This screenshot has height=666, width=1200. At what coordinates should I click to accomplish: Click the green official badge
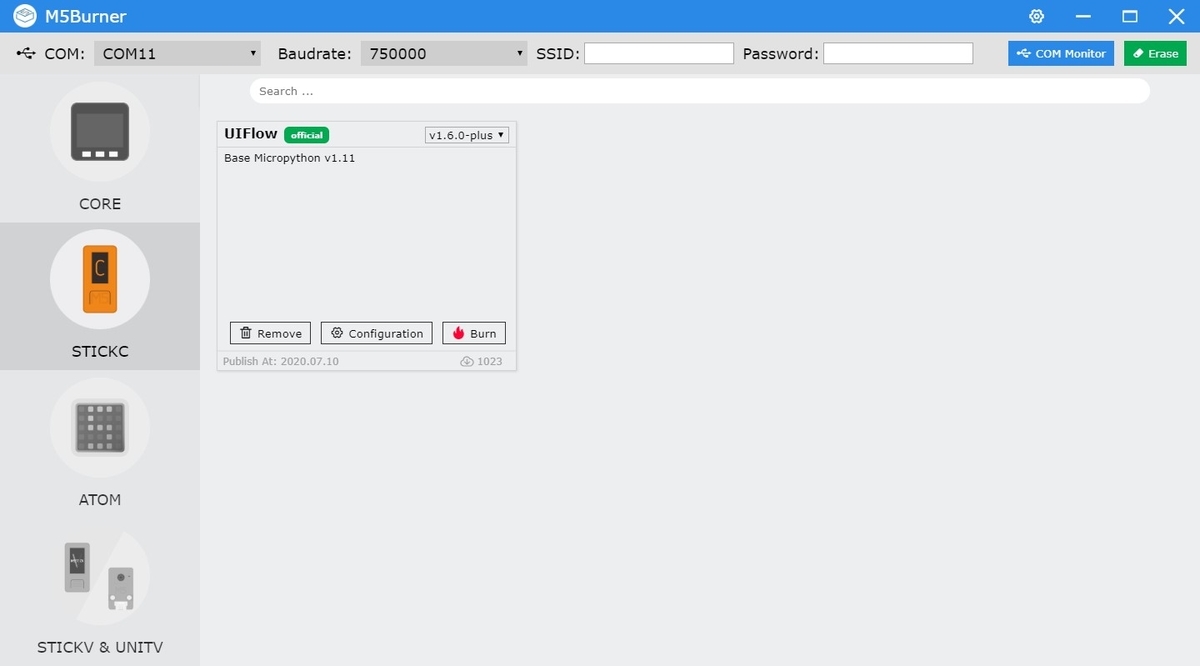click(x=306, y=135)
